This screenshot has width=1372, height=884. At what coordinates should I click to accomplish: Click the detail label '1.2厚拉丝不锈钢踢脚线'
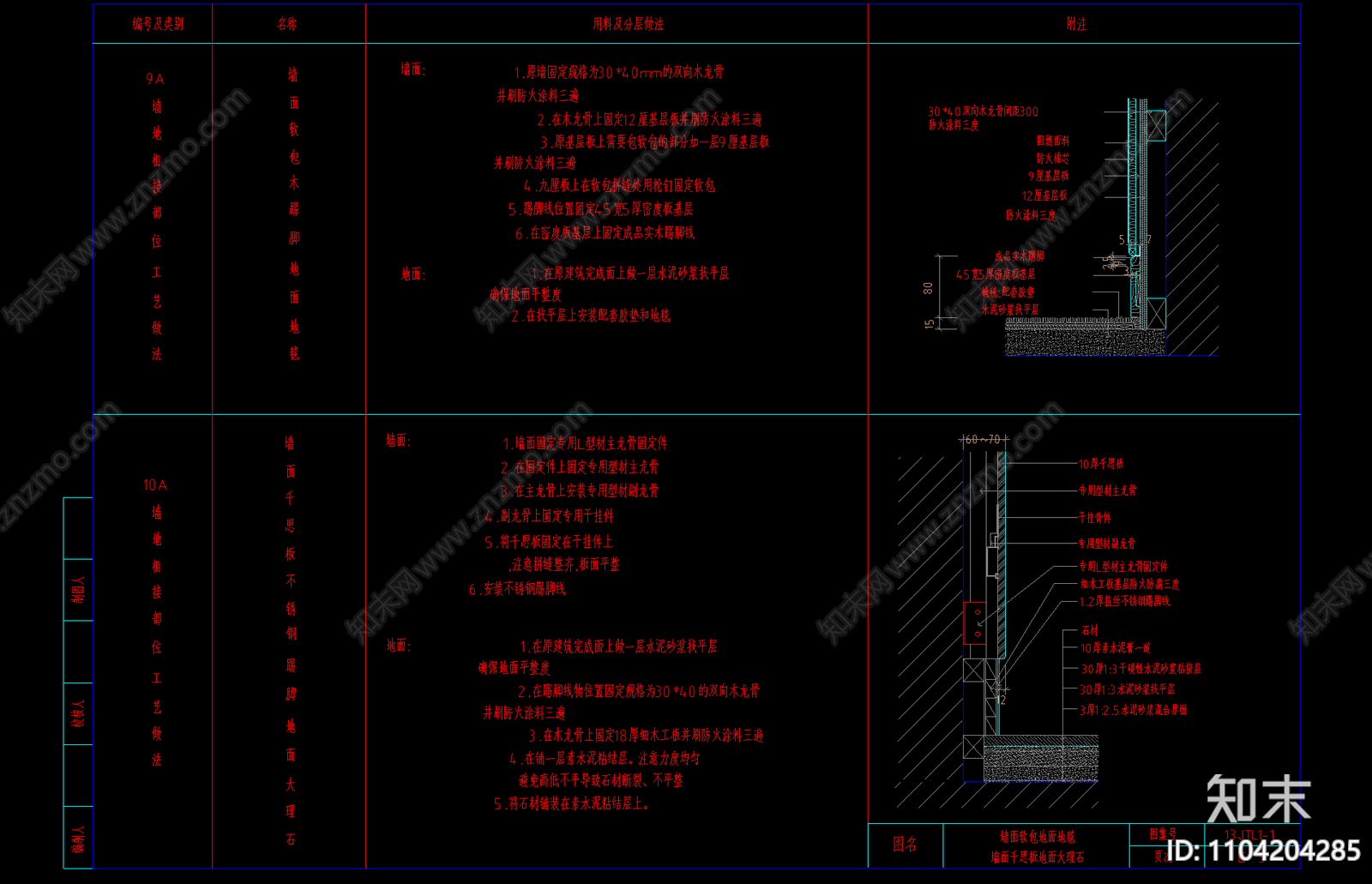tap(1125, 602)
